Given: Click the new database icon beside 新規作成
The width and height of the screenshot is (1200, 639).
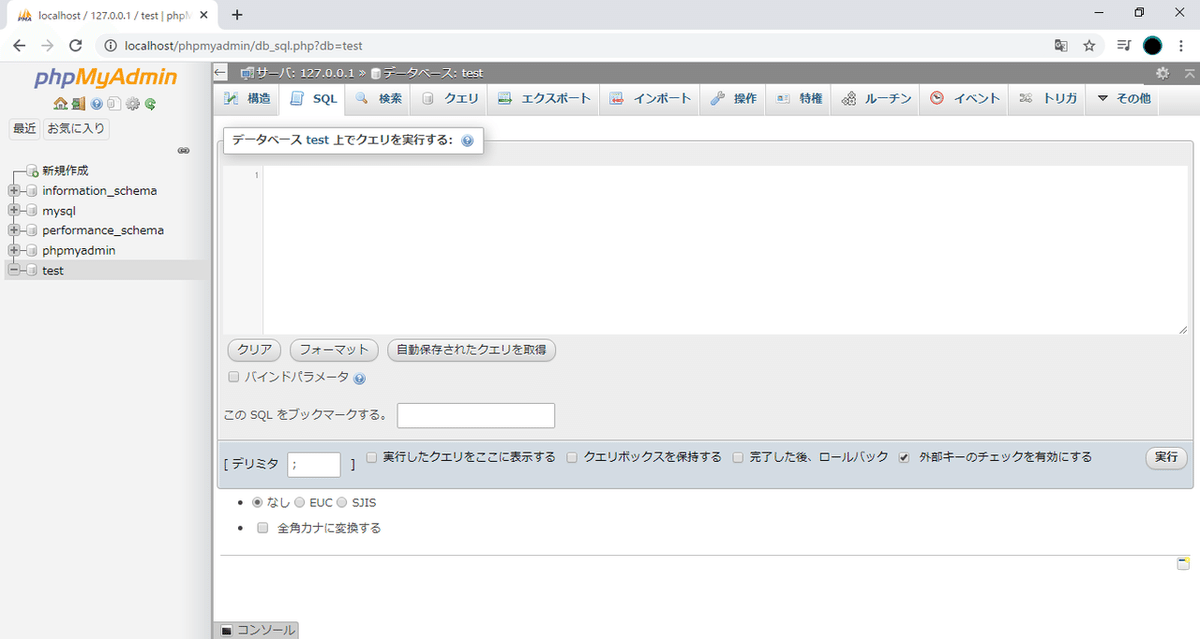Looking at the screenshot, I should 33,171.
